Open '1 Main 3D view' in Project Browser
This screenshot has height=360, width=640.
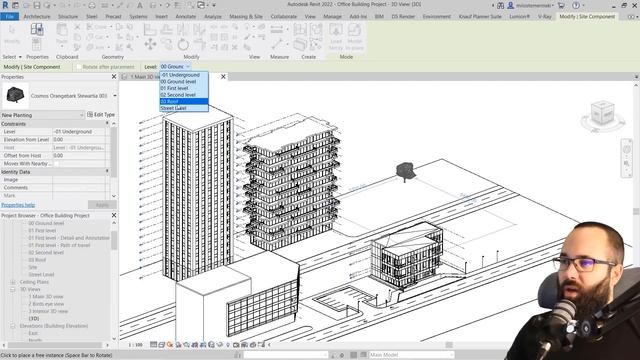click(46, 297)
